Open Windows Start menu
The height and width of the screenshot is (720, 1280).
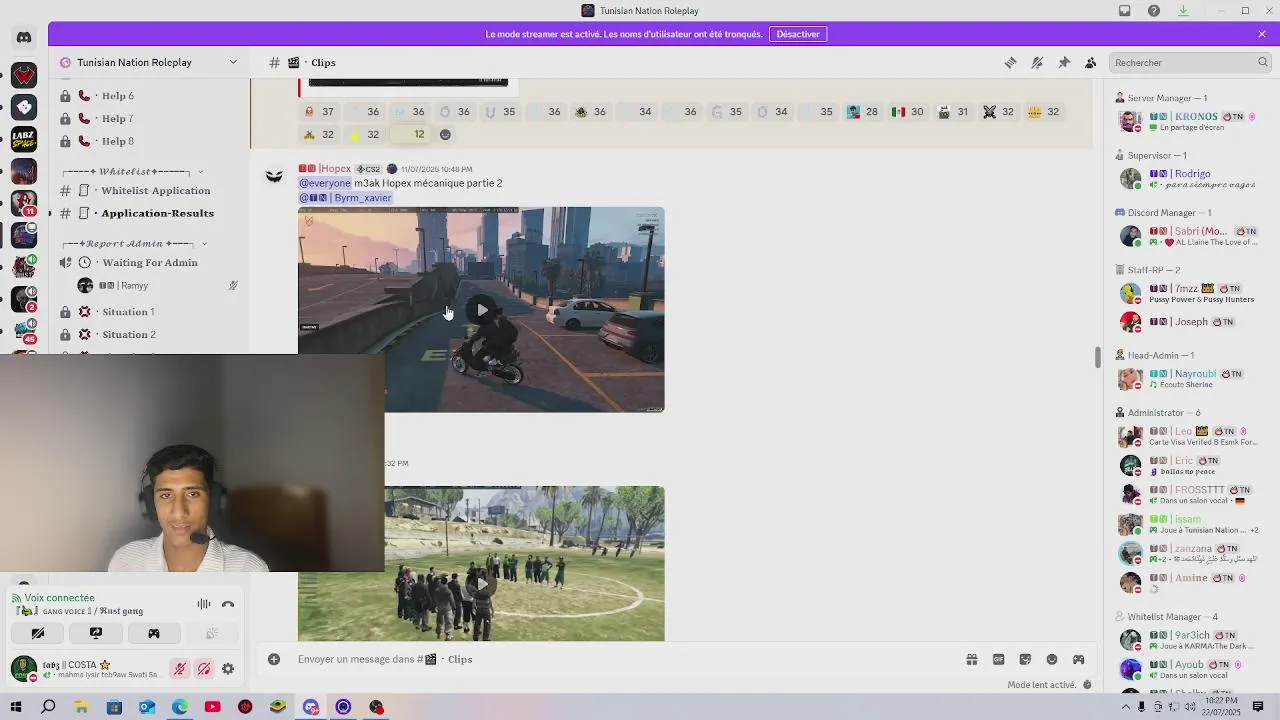coord(16,707)
